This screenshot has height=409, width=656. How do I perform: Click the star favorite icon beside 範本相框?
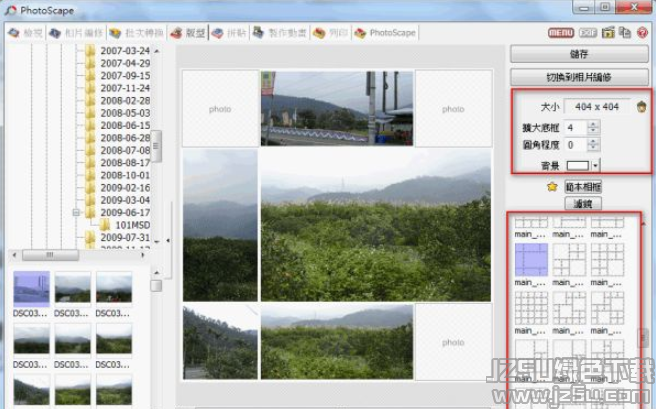(550, 186)
